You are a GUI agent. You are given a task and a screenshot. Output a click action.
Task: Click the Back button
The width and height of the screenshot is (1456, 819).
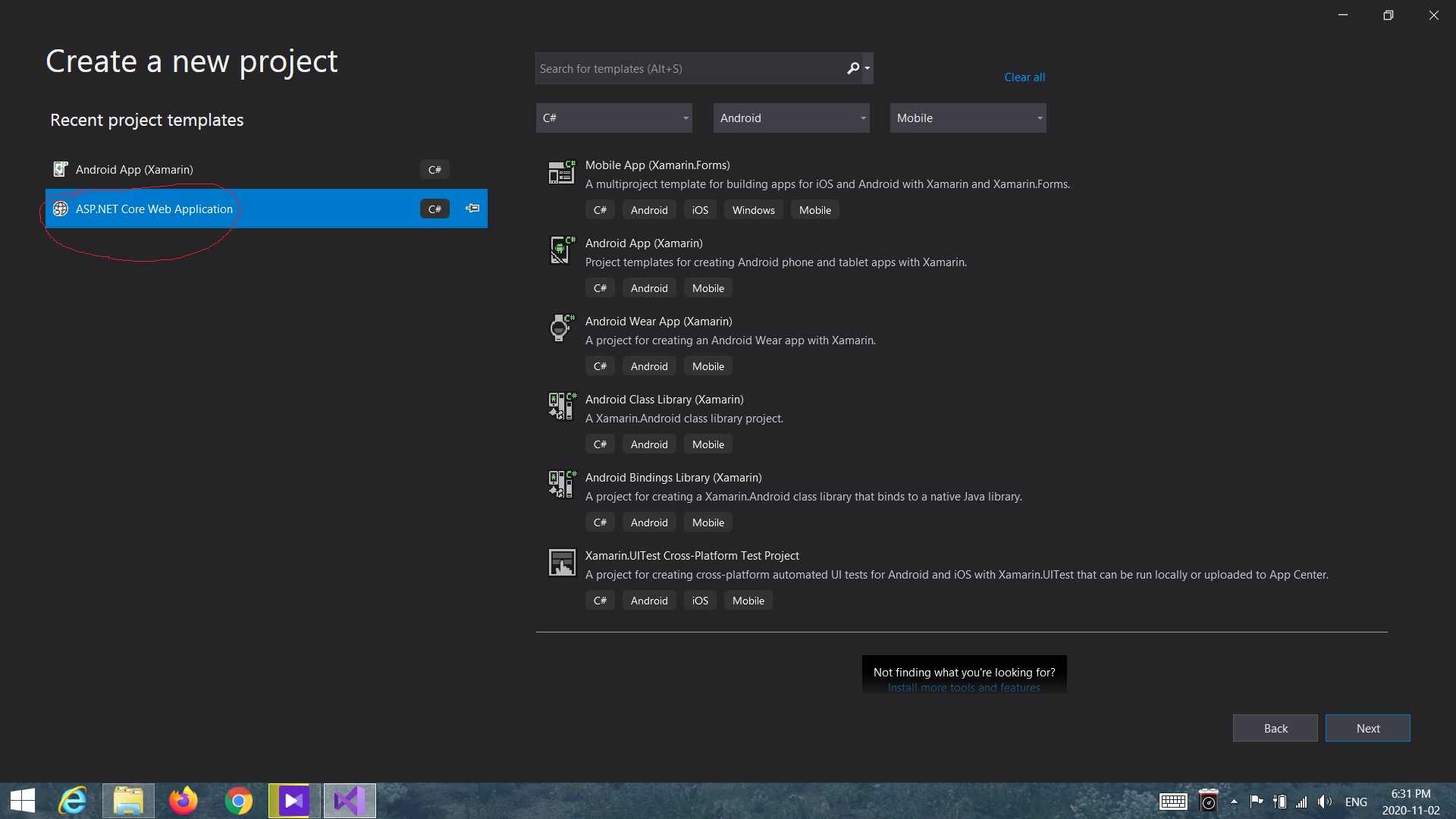pos(1276,728)
